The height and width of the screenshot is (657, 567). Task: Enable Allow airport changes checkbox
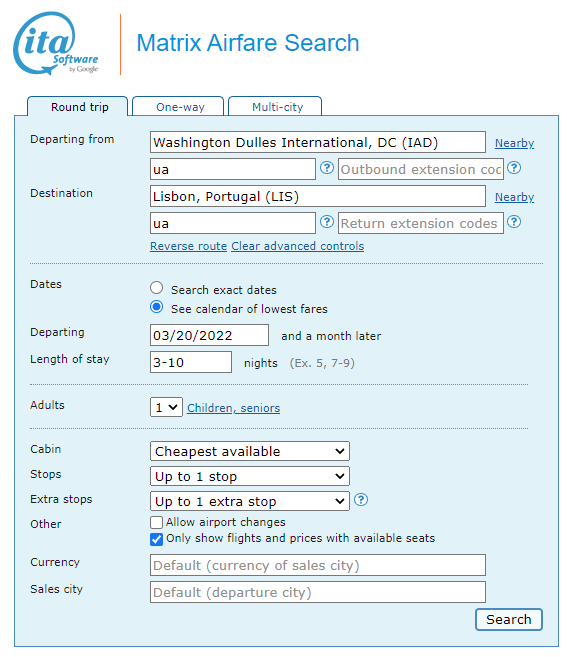tap(156, 522)
